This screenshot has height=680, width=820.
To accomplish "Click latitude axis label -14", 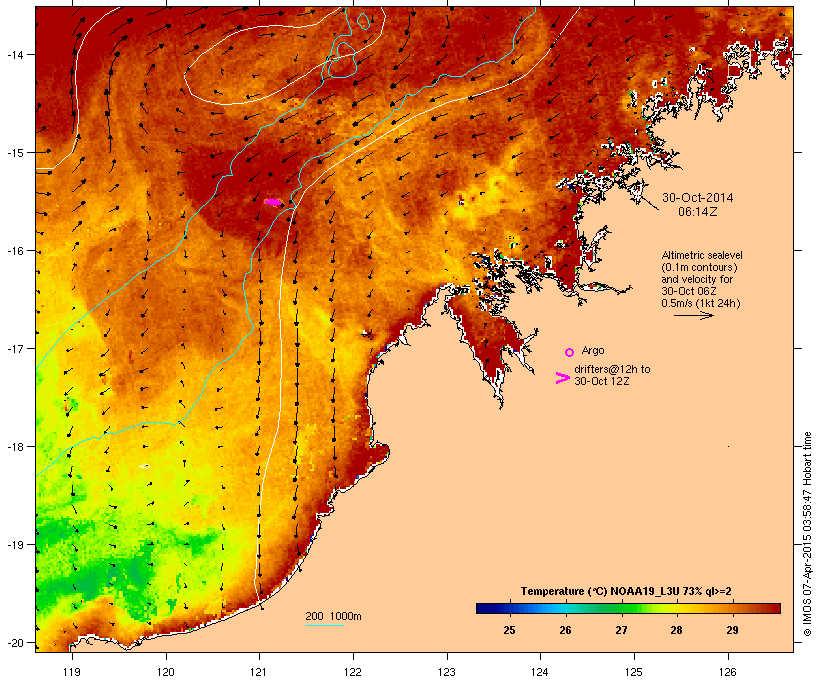I will pos(14,54).
